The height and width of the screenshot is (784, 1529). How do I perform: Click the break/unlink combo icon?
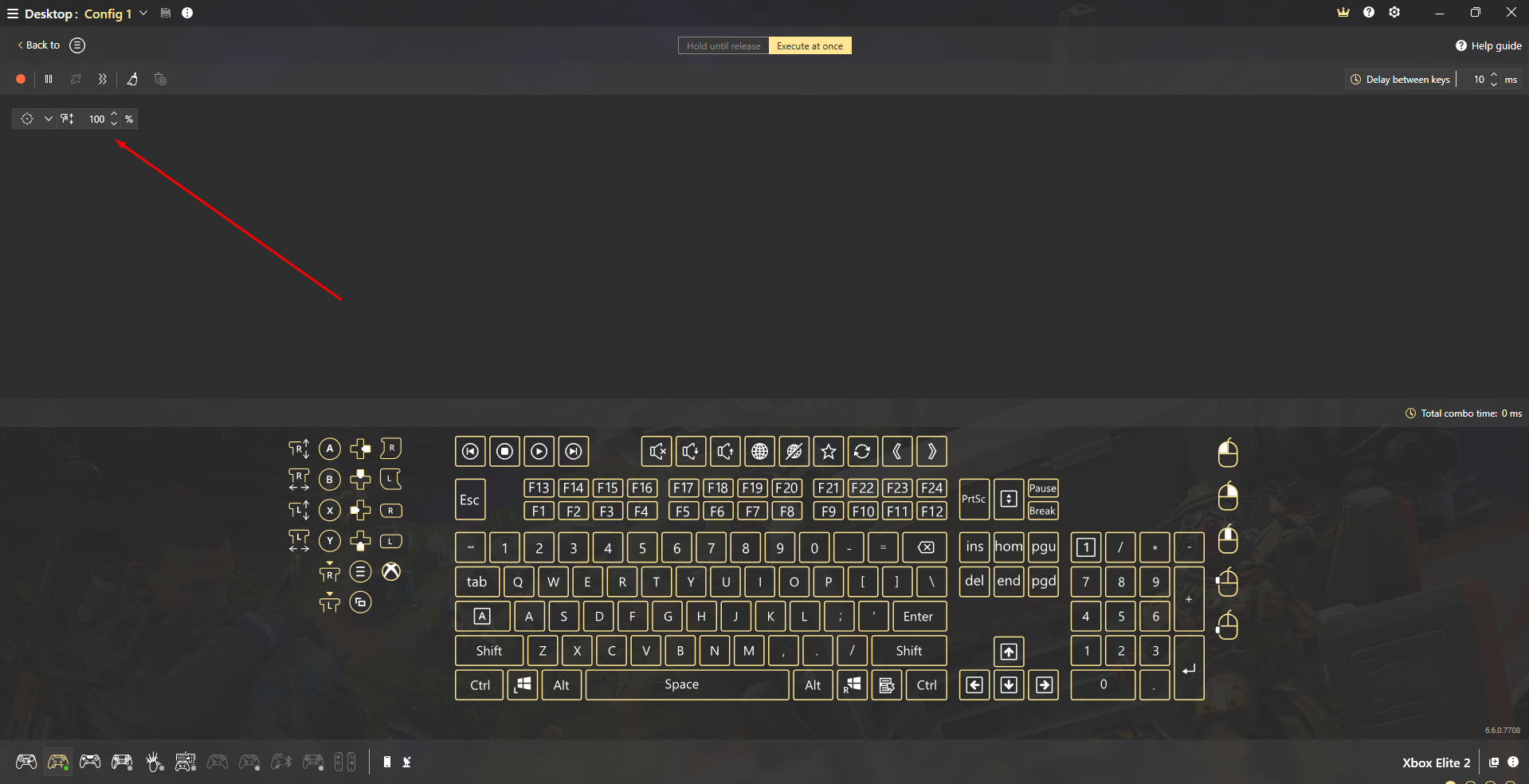point(76,79)
